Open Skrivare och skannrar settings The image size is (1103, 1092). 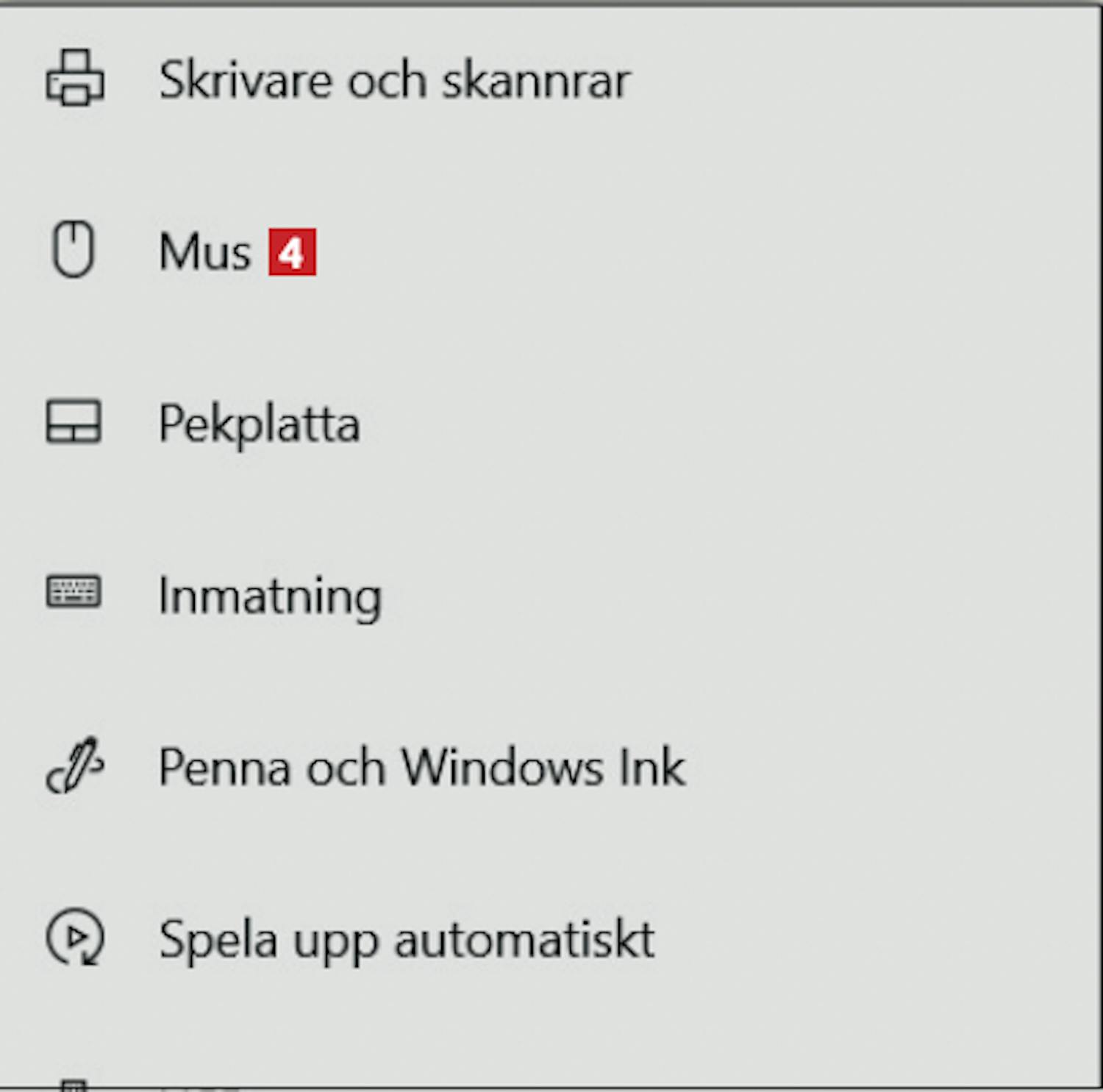pos(394,80)
